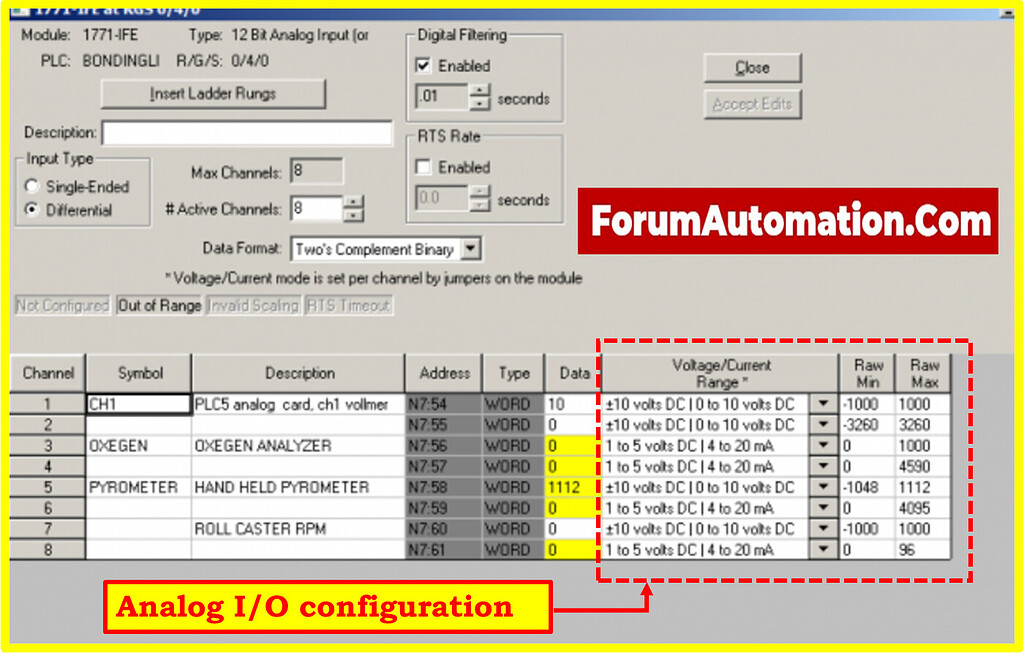Open channel 8 Voltage/Current Range dropdown
Viewport: 1024px width, 653px height.
(824, 549)
